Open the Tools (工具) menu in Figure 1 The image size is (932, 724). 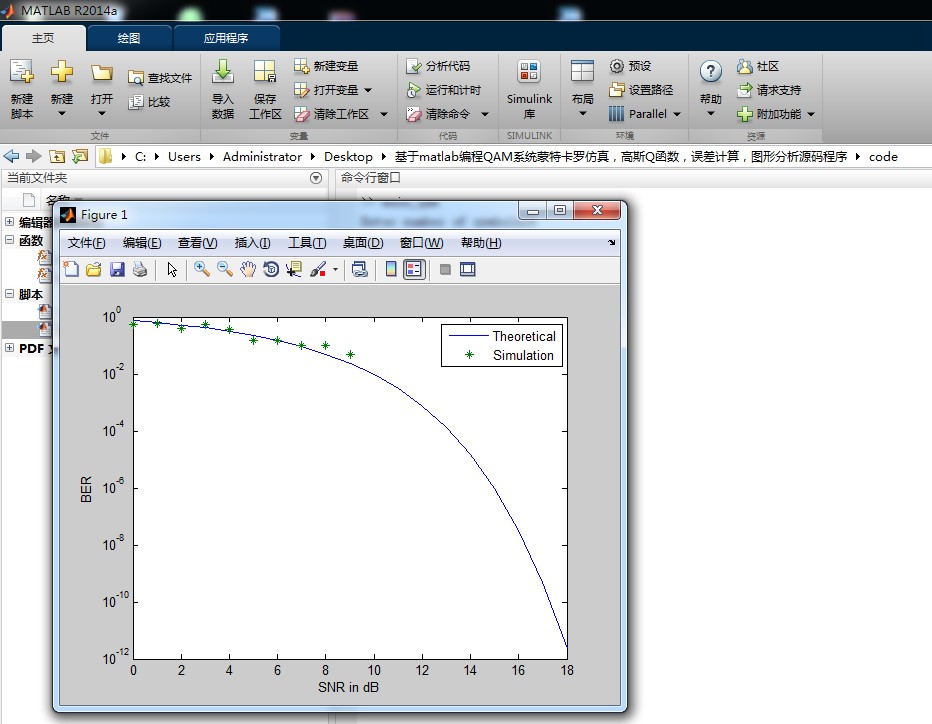(x=307, y=243)
